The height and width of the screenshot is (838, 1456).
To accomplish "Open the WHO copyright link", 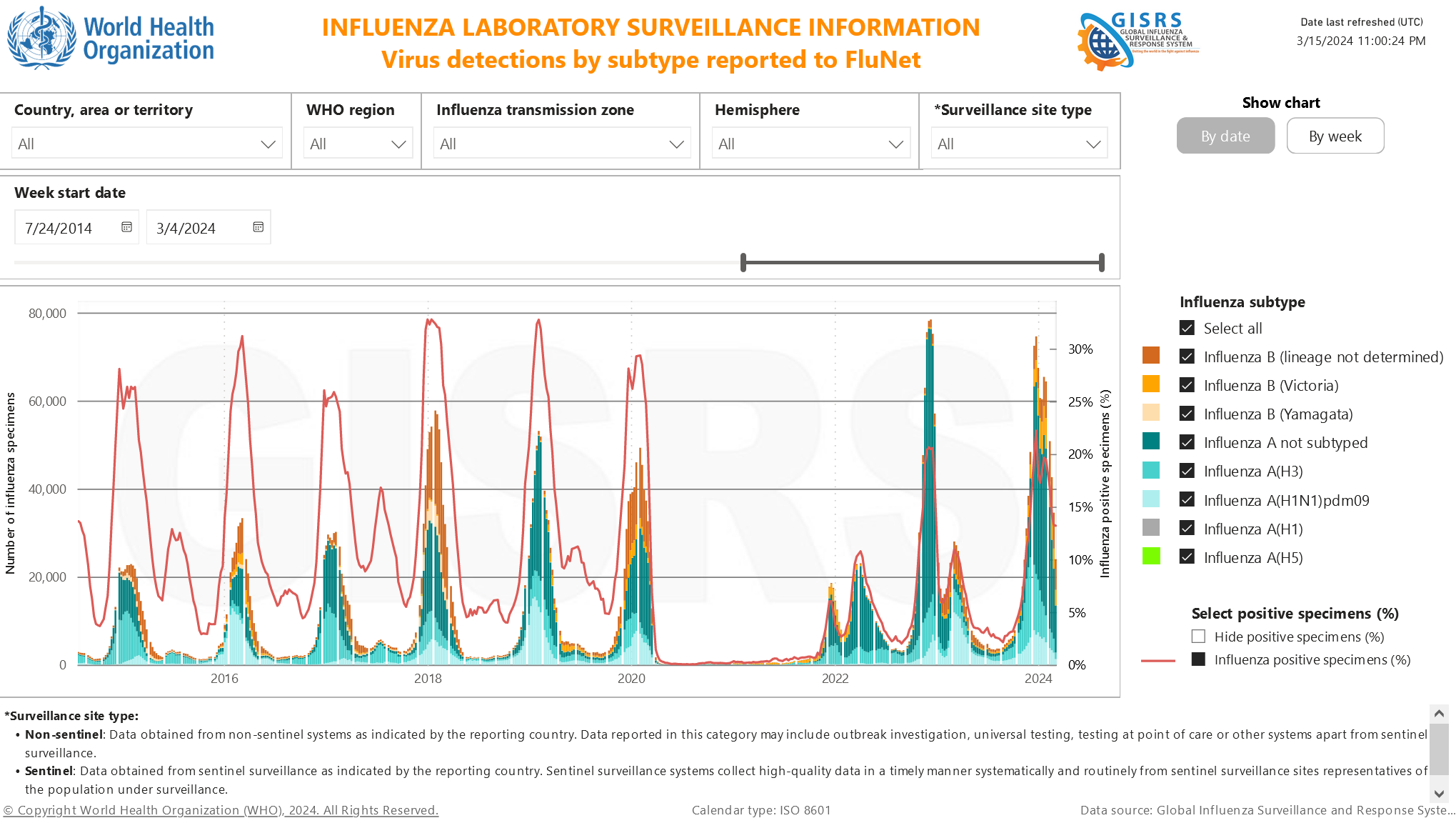I will tap(221, 810).
